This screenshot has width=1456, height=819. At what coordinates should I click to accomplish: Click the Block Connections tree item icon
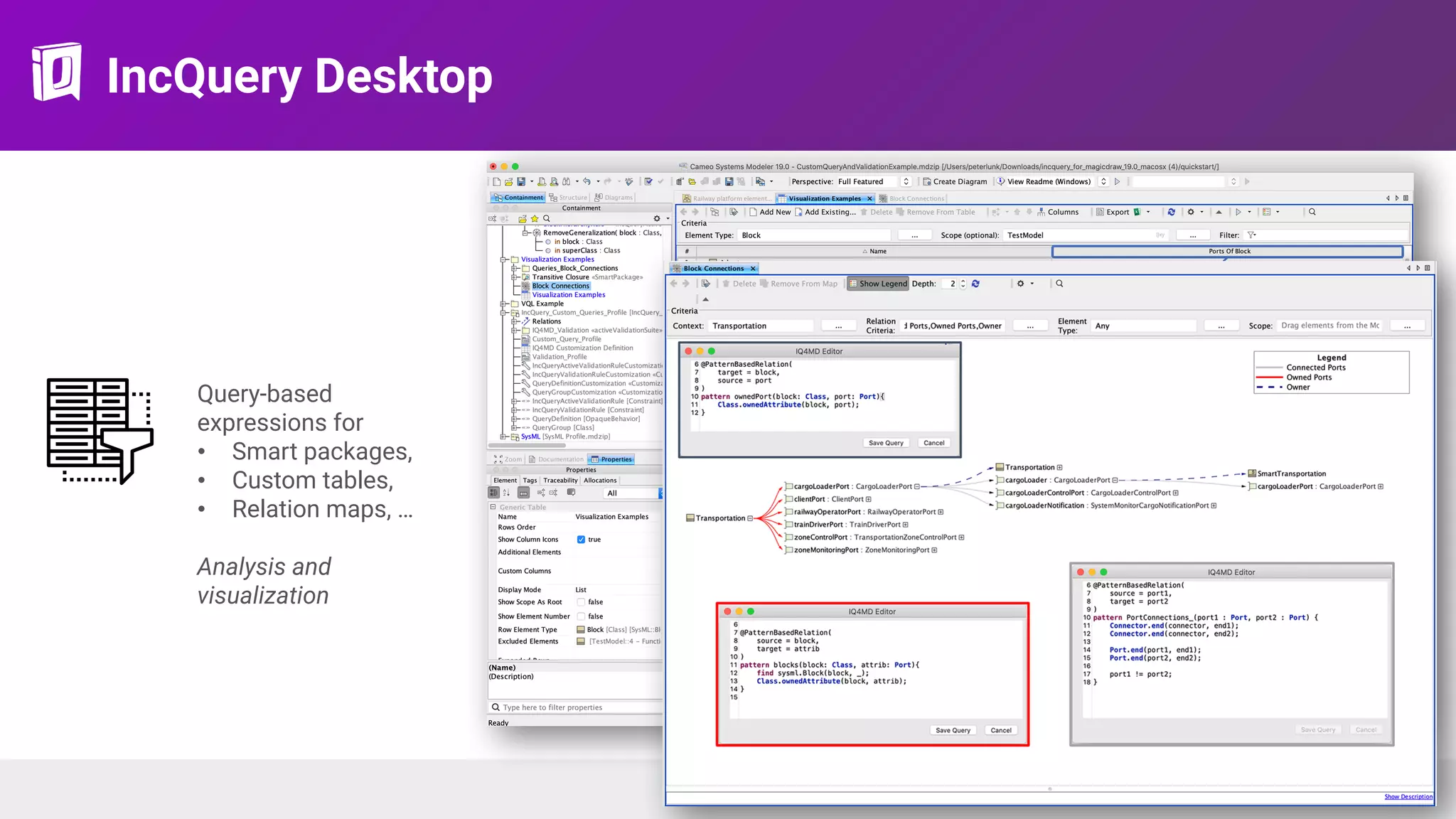click(526, 287)
